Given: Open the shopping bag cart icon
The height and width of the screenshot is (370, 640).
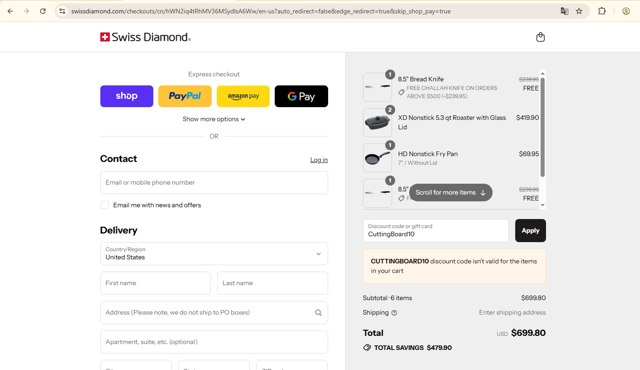Looking at the screenshot, I should [x=540, y=37].
